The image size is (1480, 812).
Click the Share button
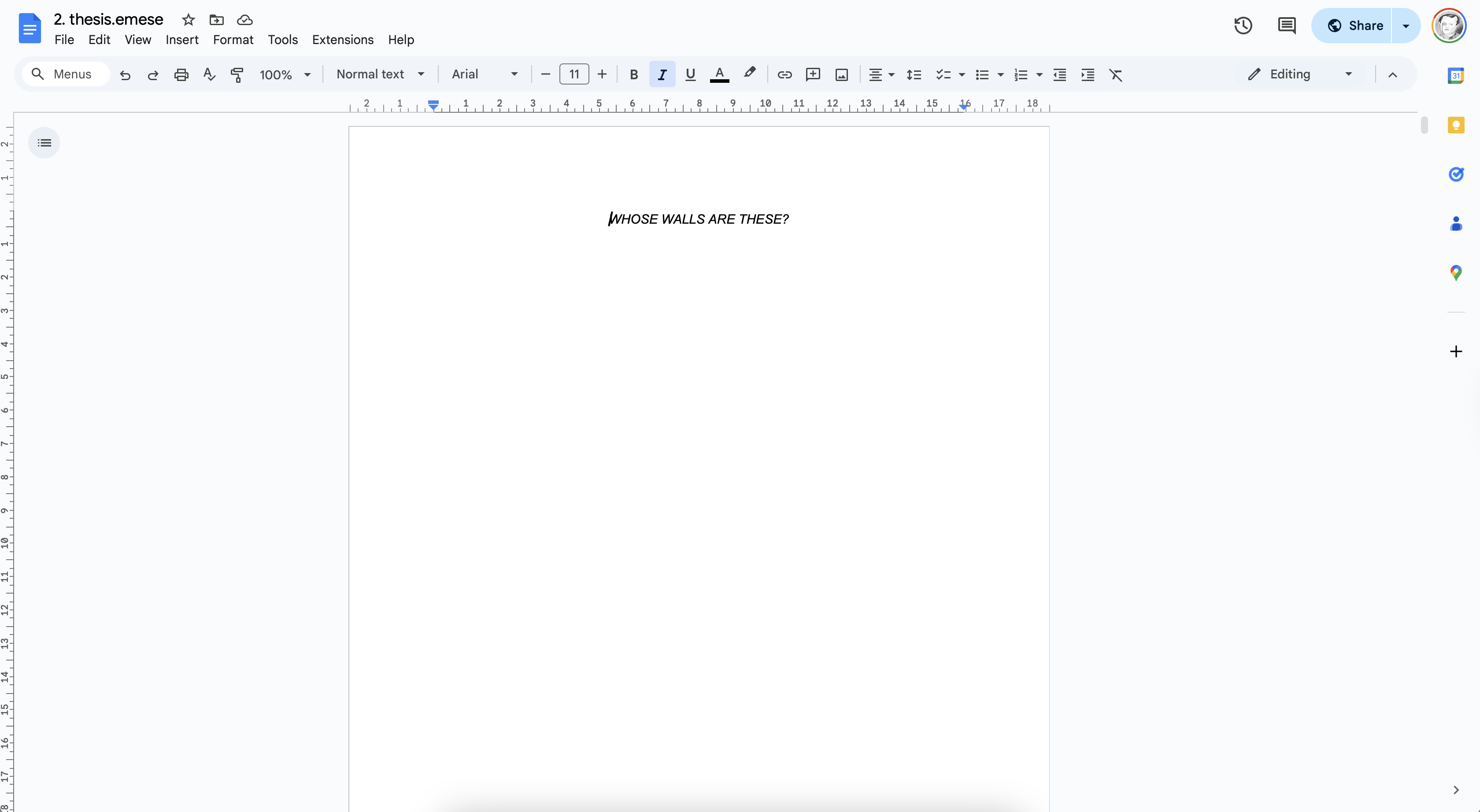(1354, 26)
